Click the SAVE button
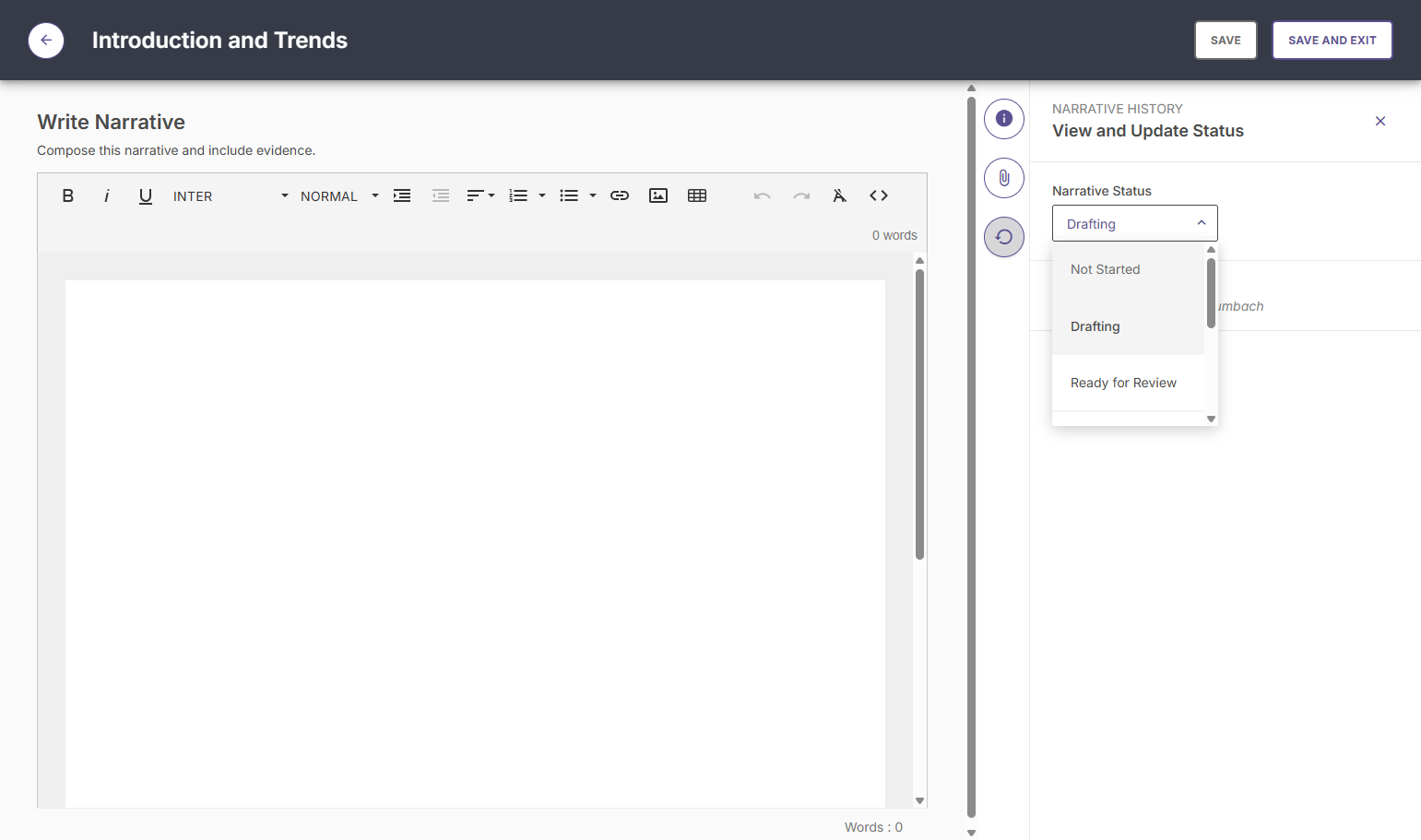This screenshot has height=840, width=1421. pos(1226,41)
